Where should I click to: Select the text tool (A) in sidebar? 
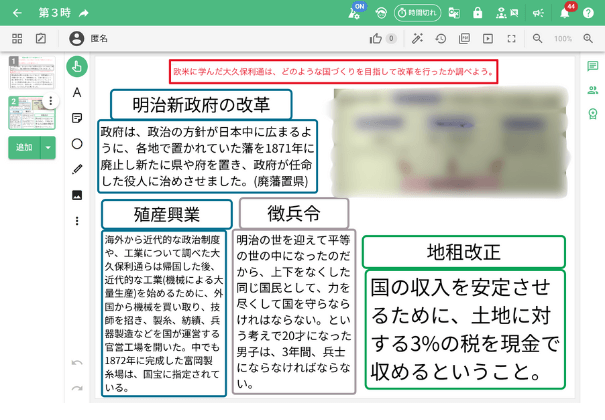click(x=77, y=92)
